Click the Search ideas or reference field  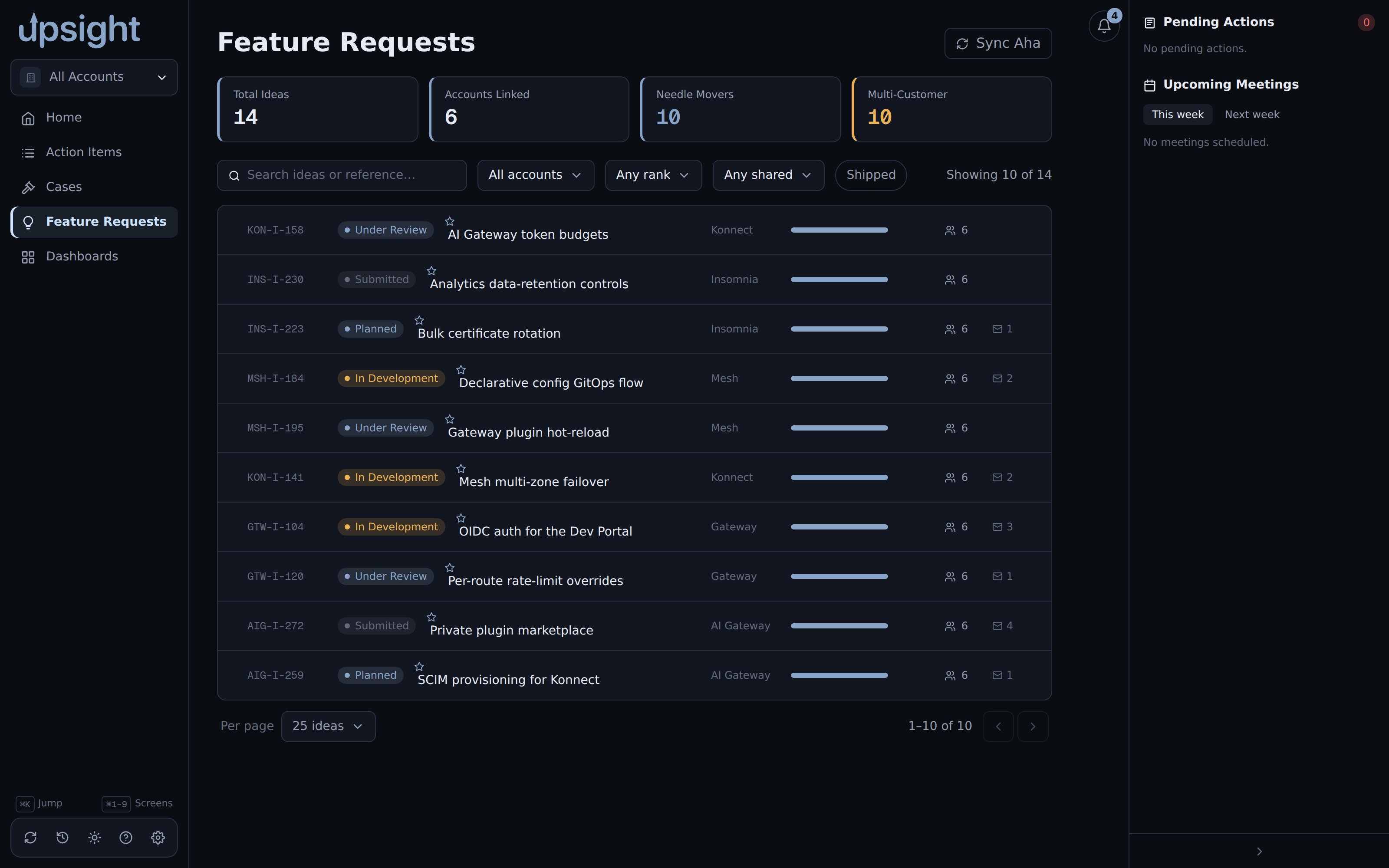point(342,175)
